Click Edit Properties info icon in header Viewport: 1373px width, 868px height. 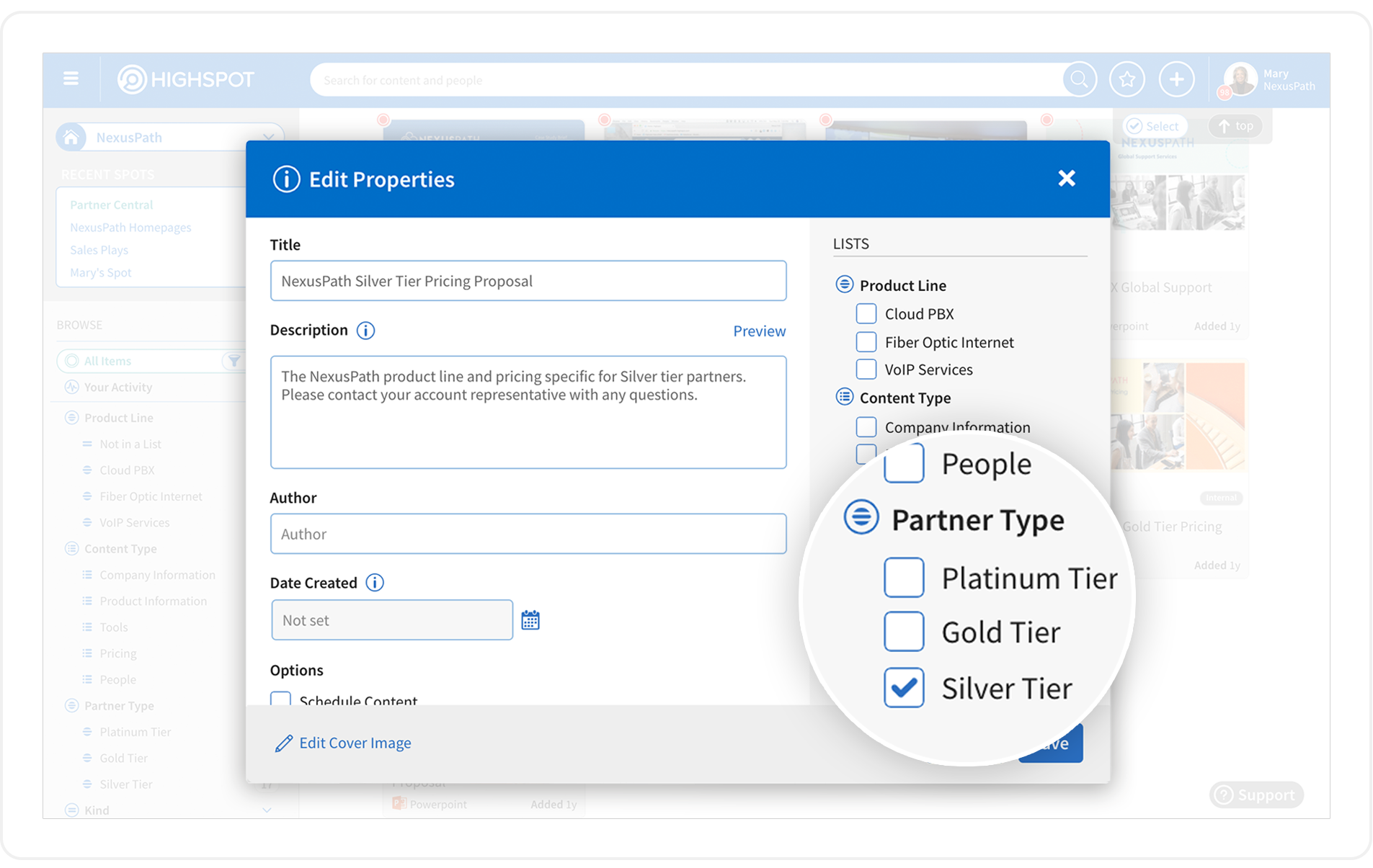[x=286, y=179]
